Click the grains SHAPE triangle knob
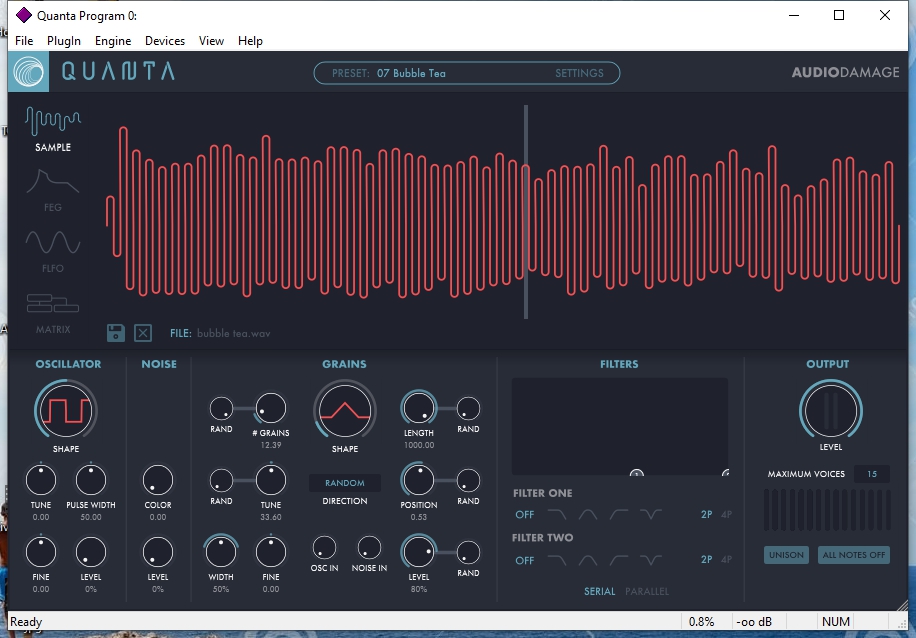Viewport: 916px width, 638px height. pyautogui.click(x=345, y=411)
